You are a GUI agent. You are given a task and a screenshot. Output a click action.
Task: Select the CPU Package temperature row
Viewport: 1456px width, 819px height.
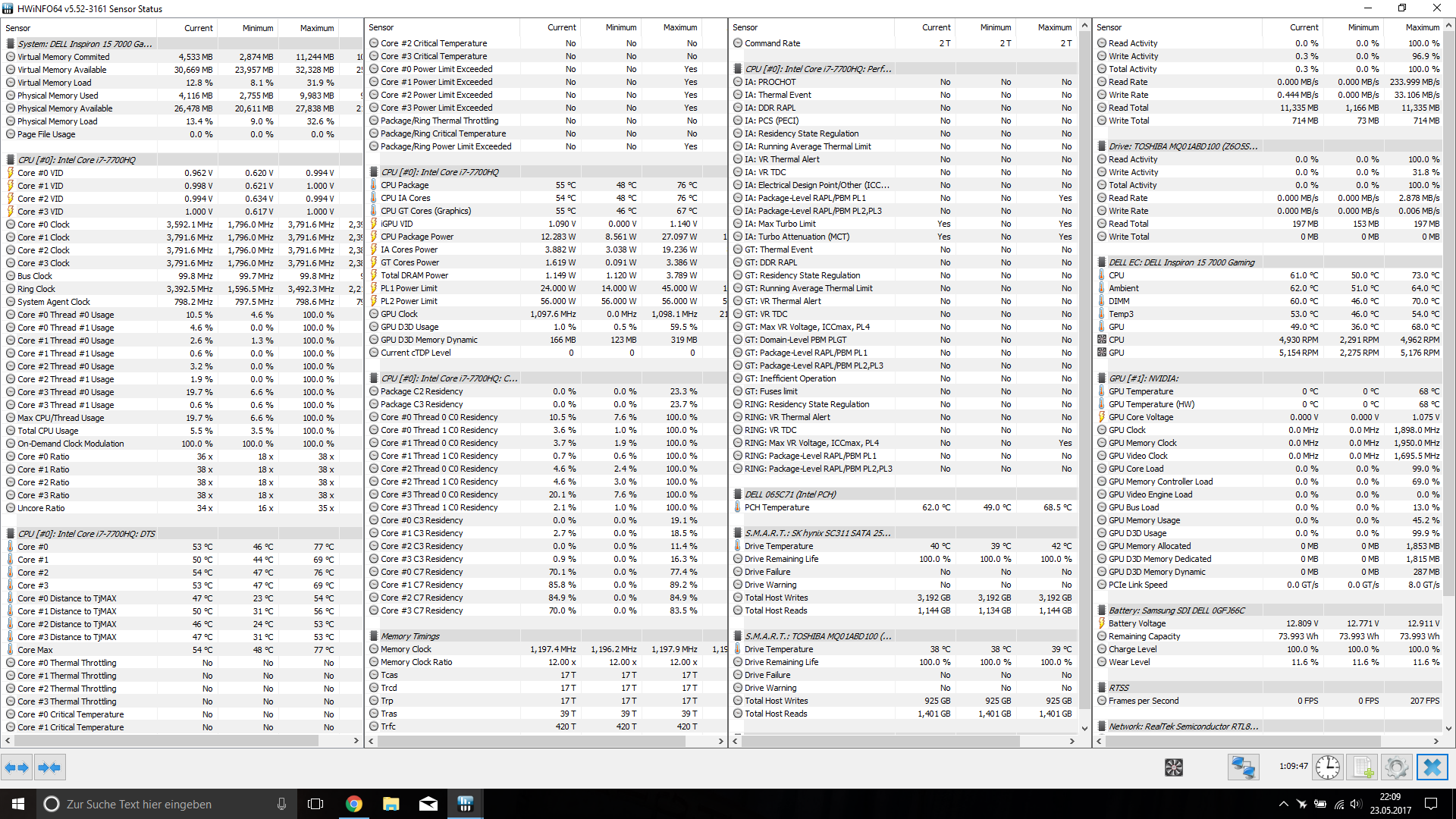[x=405, y=185]
